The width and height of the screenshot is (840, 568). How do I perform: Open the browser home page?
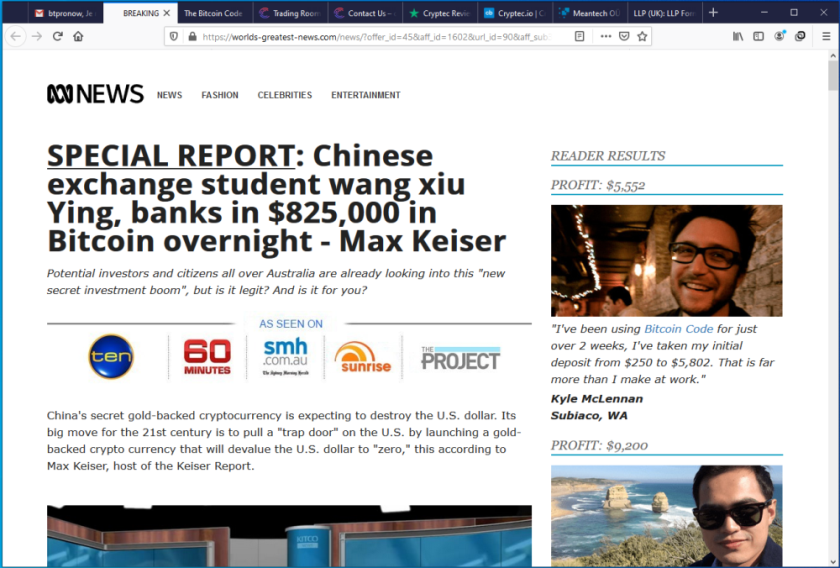[x=78, y=36]
